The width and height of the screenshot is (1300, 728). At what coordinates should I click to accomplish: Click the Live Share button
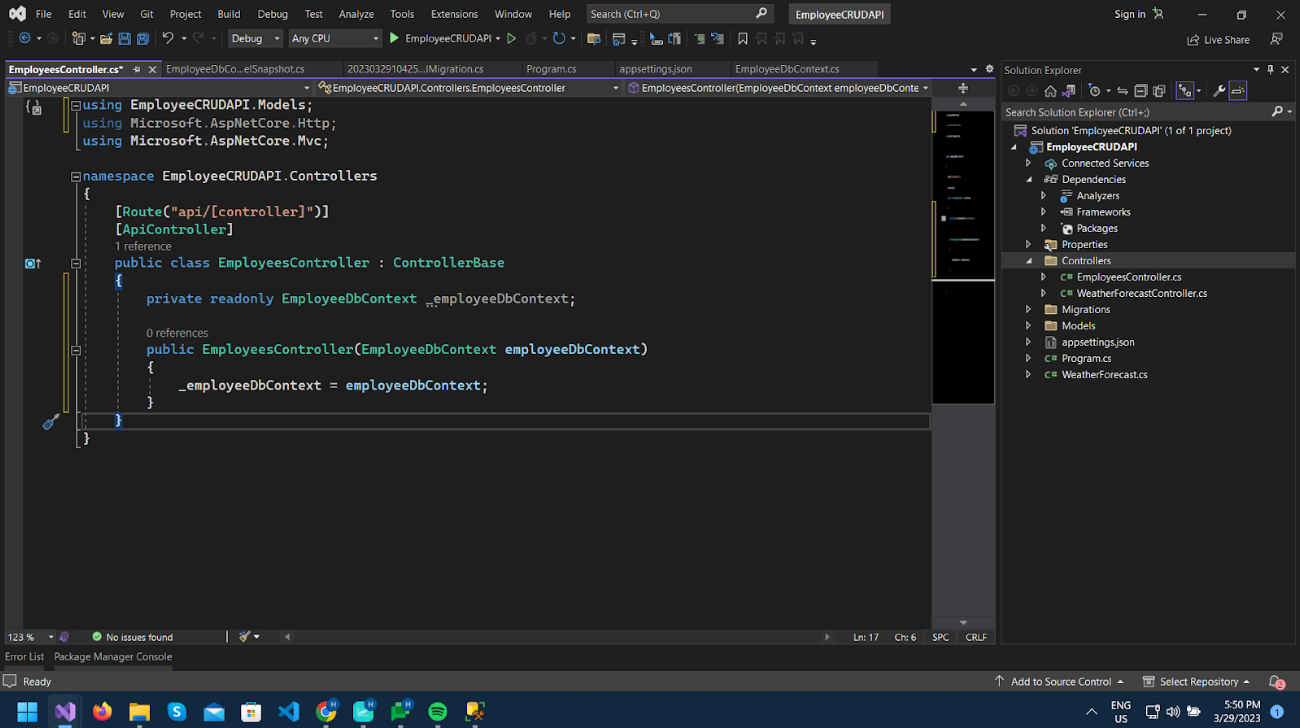(x=1218, y=40)
